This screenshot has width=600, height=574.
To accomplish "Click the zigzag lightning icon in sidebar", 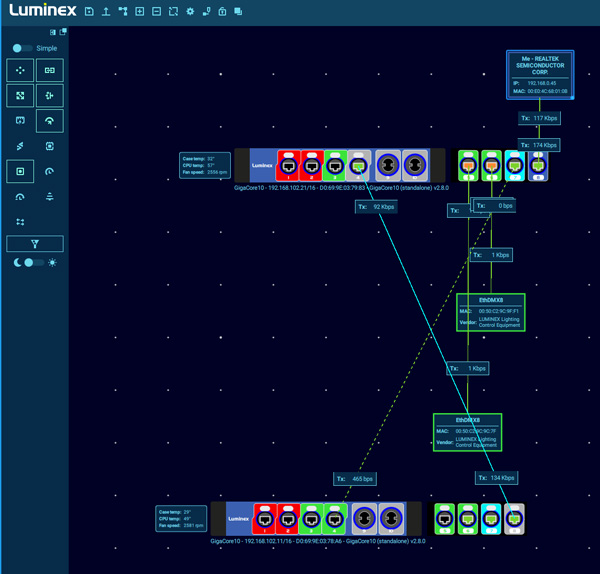I will pyautogui.click(x=20, y=146).
